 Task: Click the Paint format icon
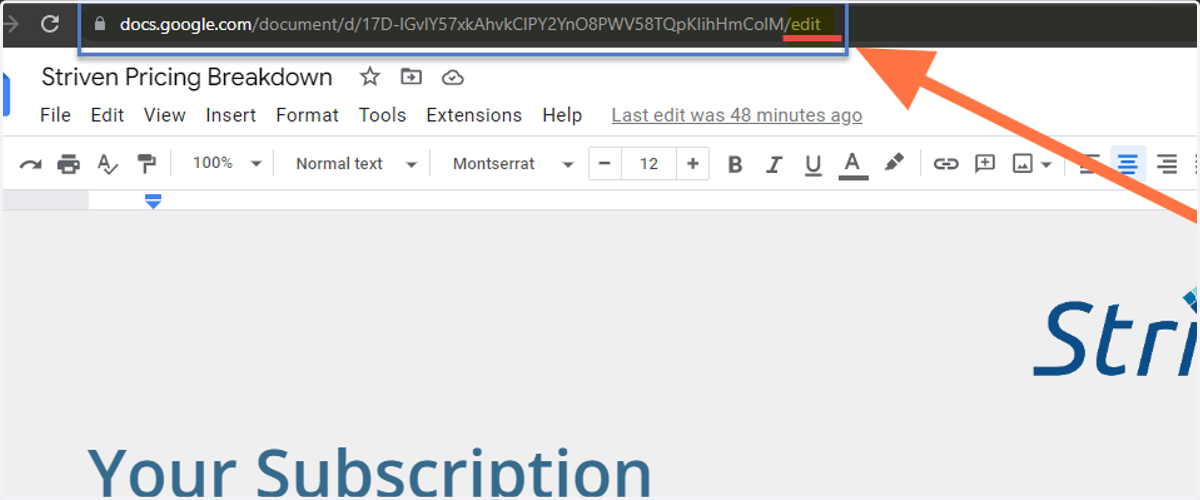tap(146, 164)
